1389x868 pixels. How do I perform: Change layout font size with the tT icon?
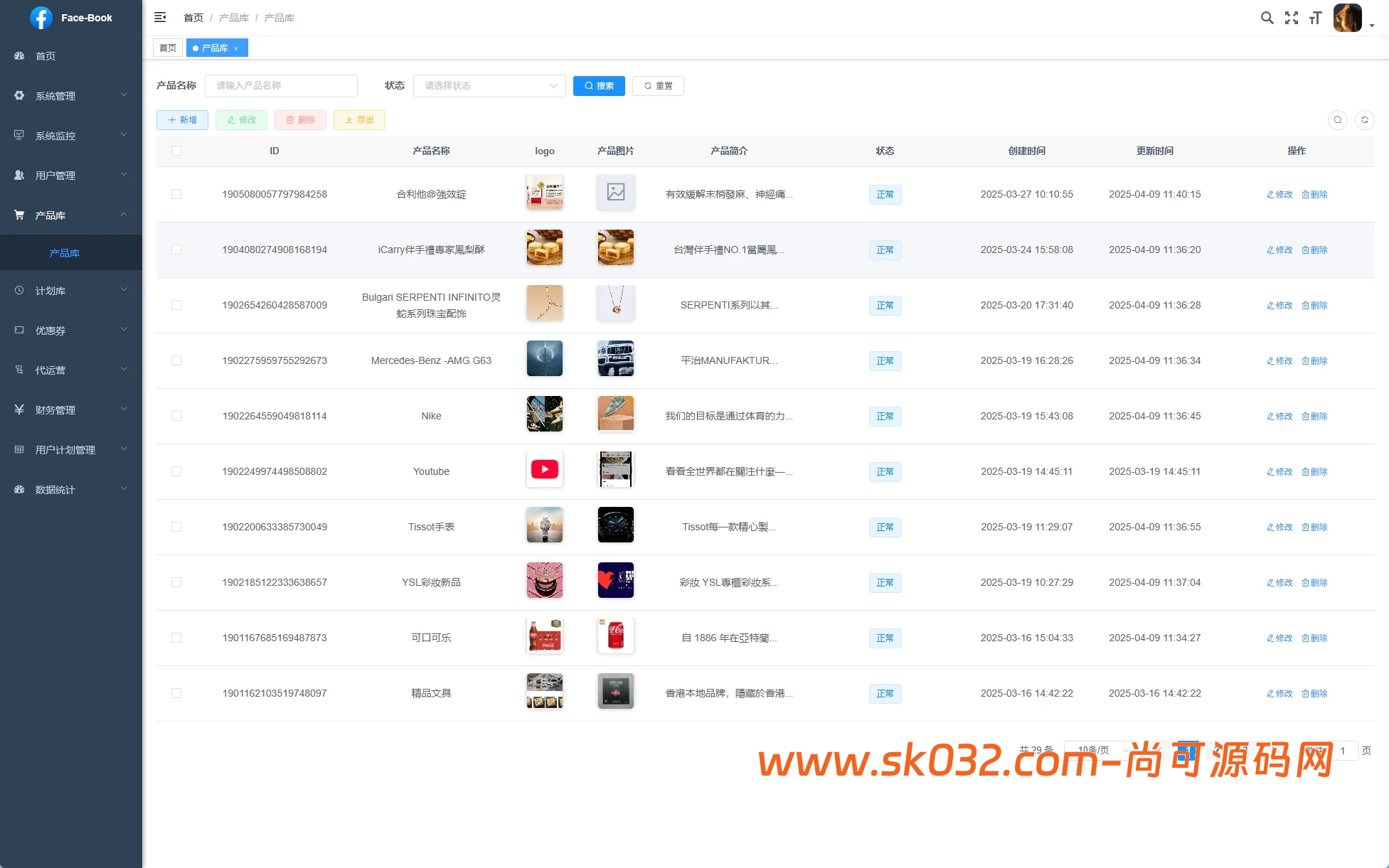(x=1315, y=17)
